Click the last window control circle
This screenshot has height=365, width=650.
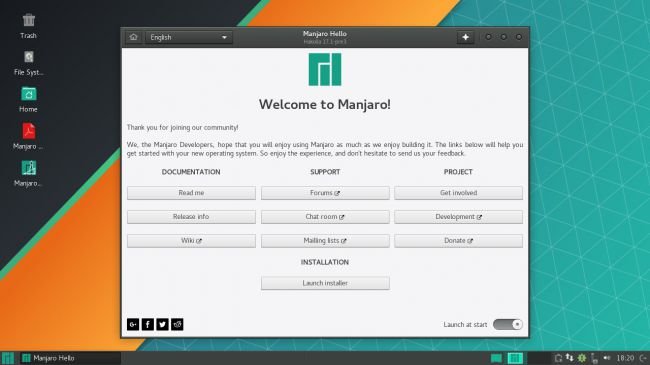519,37
